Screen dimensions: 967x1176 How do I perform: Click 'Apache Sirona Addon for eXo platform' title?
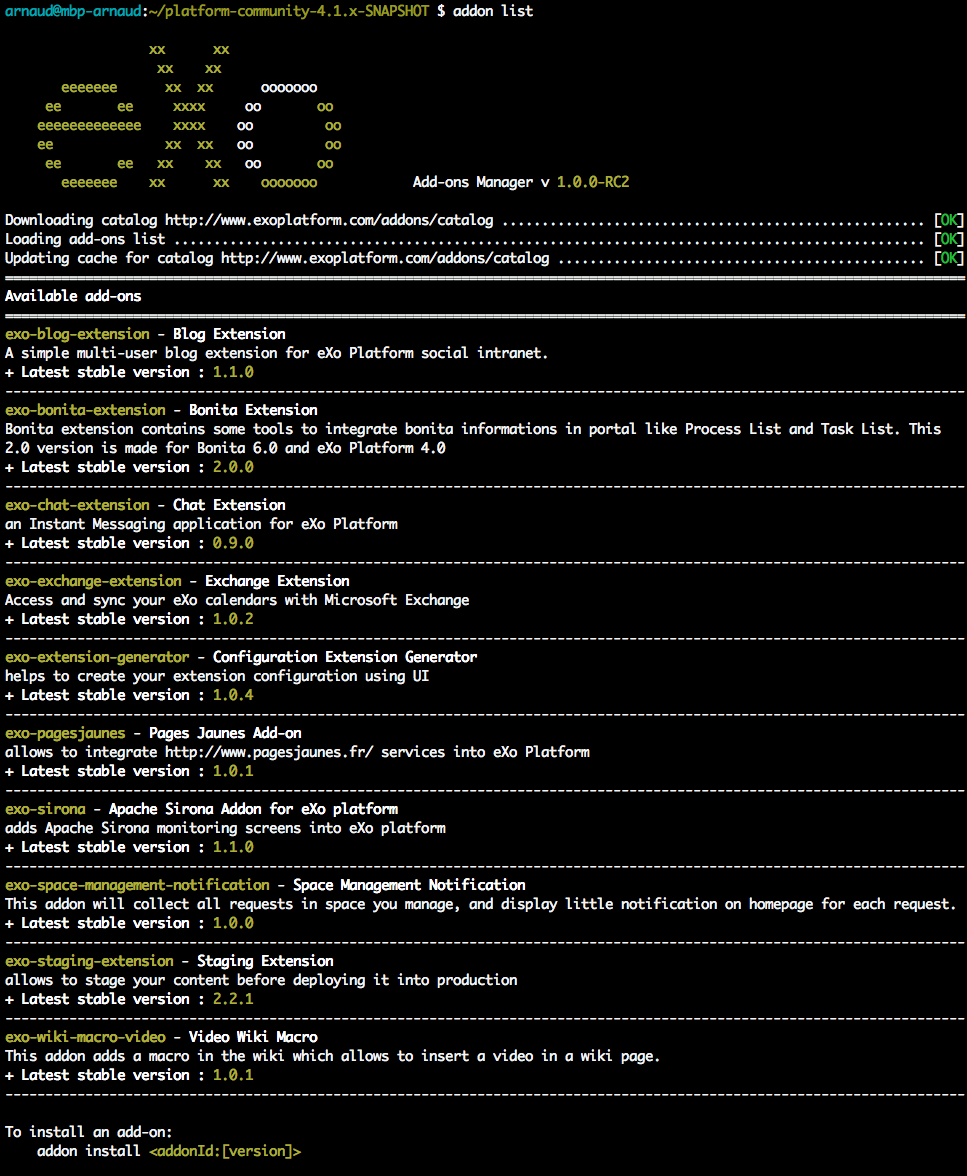tap(253, 809)
